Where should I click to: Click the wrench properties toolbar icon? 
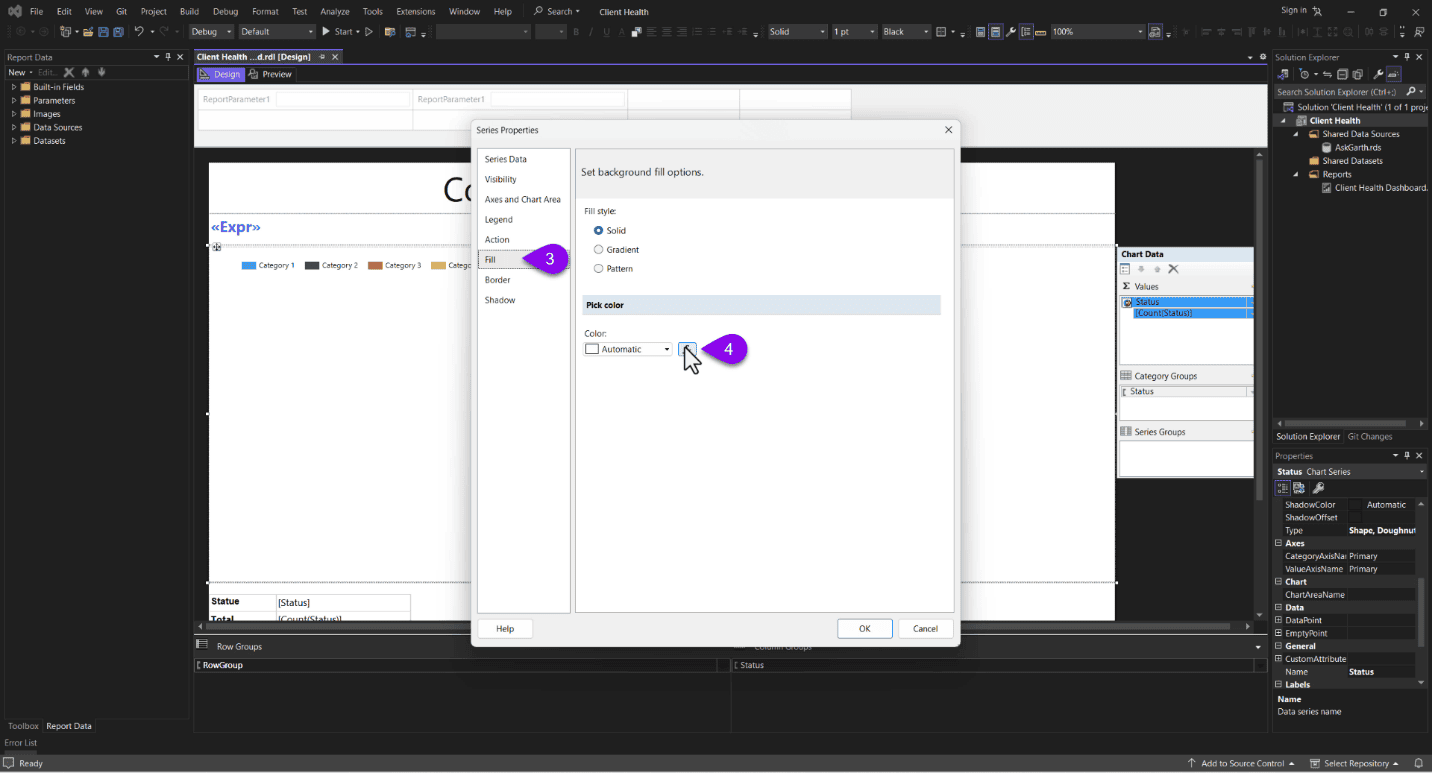point(1010,32)
